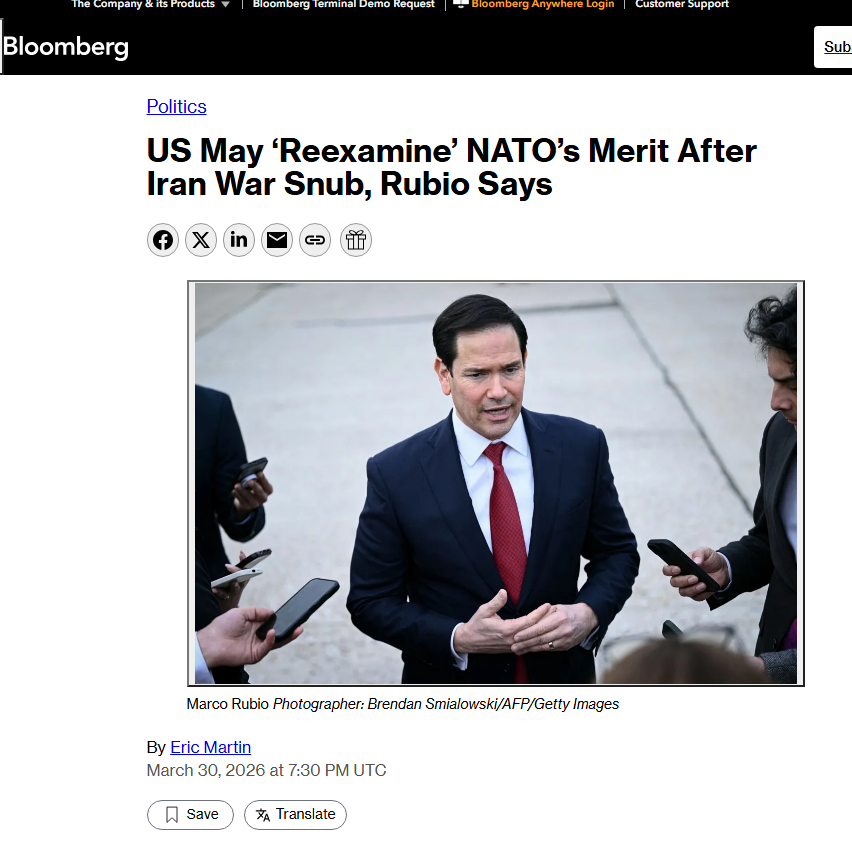Screen dimensions: 852x847
Task: Click the Bloomberg logo
Action: tap(66, 47)
